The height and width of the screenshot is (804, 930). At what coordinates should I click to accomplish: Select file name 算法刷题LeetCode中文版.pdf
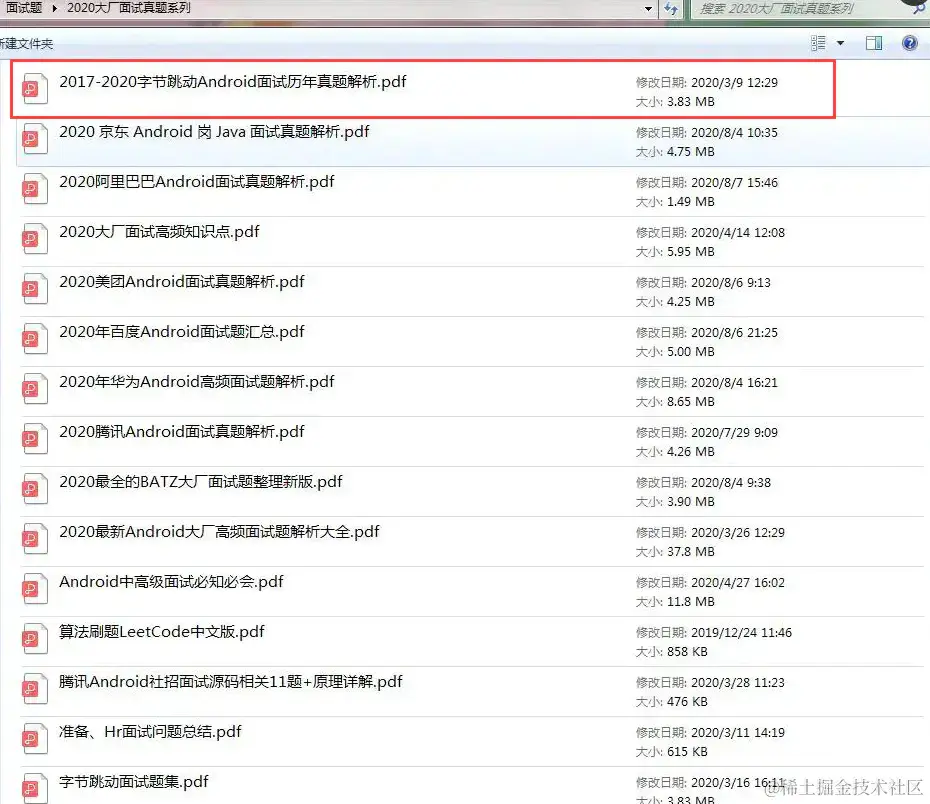(x=161, y=631)
